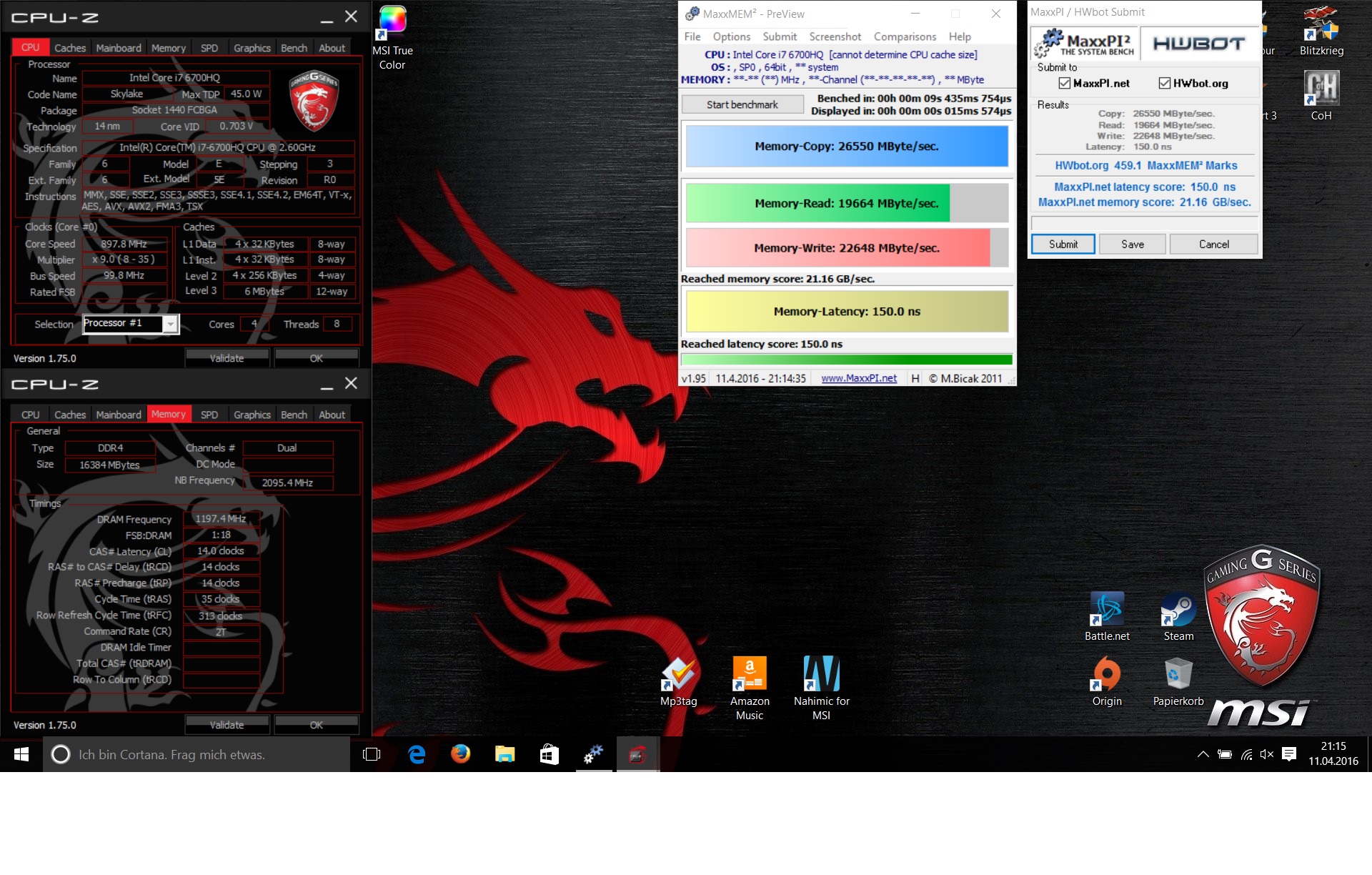Open MaxxMEM Screenshot menu

coord(835,36)
